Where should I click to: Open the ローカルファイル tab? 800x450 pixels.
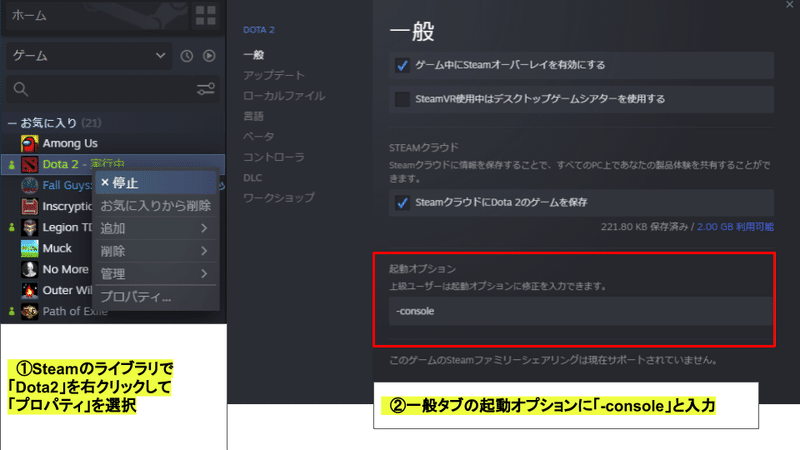[x=284, y=96]
